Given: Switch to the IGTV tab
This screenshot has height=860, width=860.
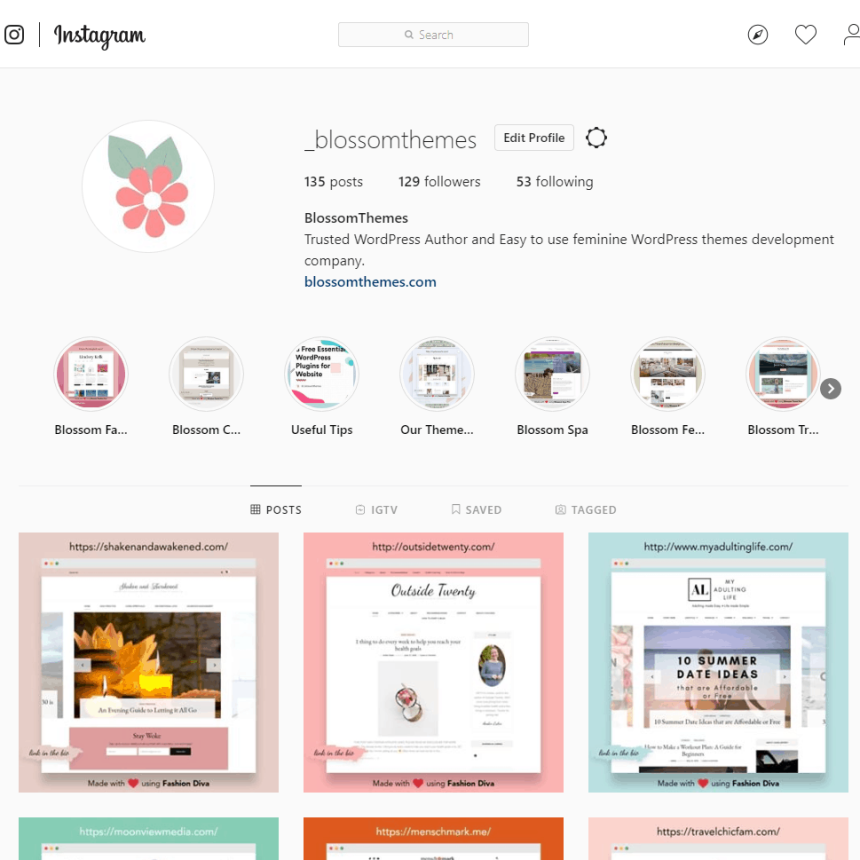Looking at the screenshot, I should click(376, 510).
